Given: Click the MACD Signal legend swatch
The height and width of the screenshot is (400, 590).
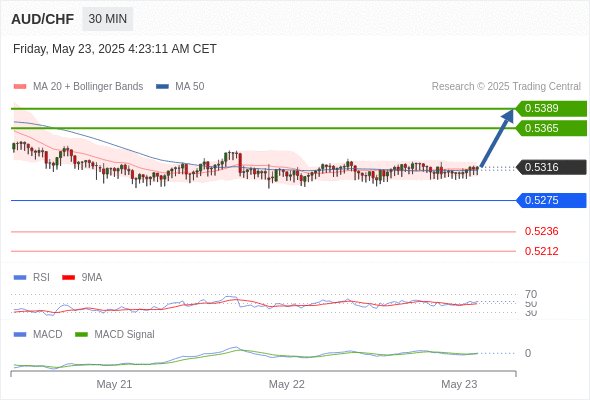Looking at the screenshot, I should pyautogui.click(x=81, y=335).
